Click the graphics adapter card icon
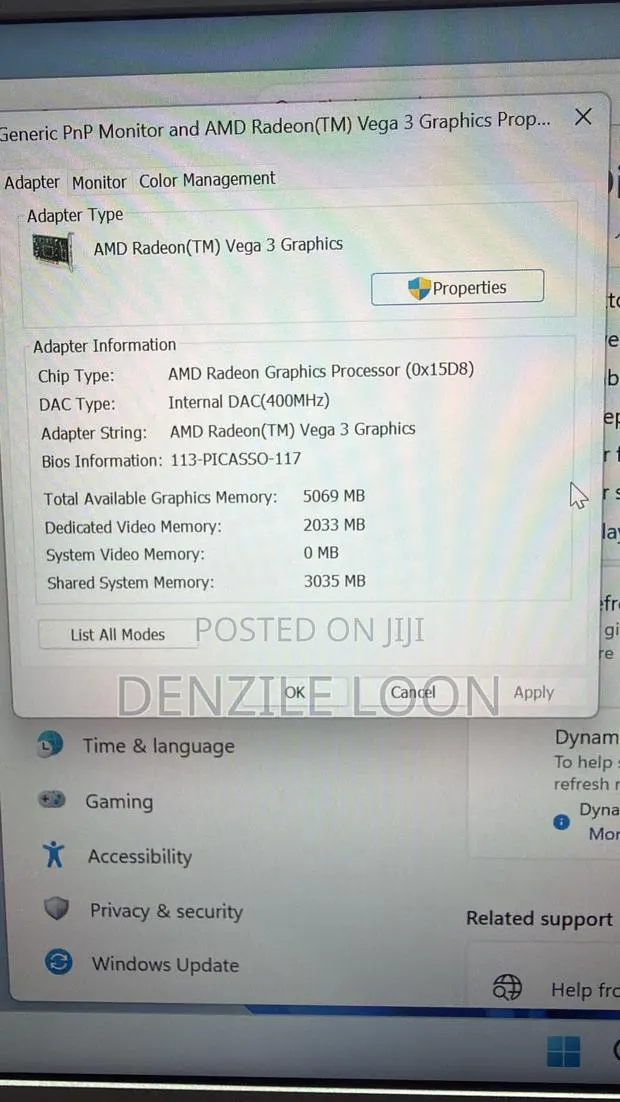This screenshot has height=1102, width=620. click(x=52, y=249)
